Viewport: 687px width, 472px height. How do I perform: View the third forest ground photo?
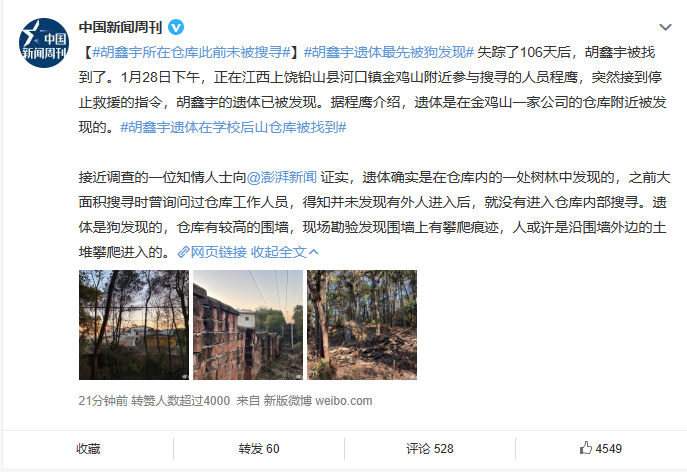[362, 325]
